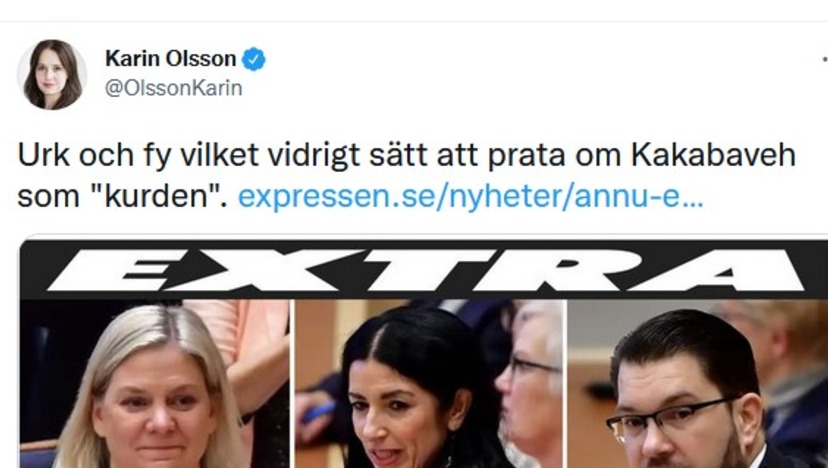Open the bearded man with glasses photo
Screen dimensions: 828x468
tap(698, 384)
